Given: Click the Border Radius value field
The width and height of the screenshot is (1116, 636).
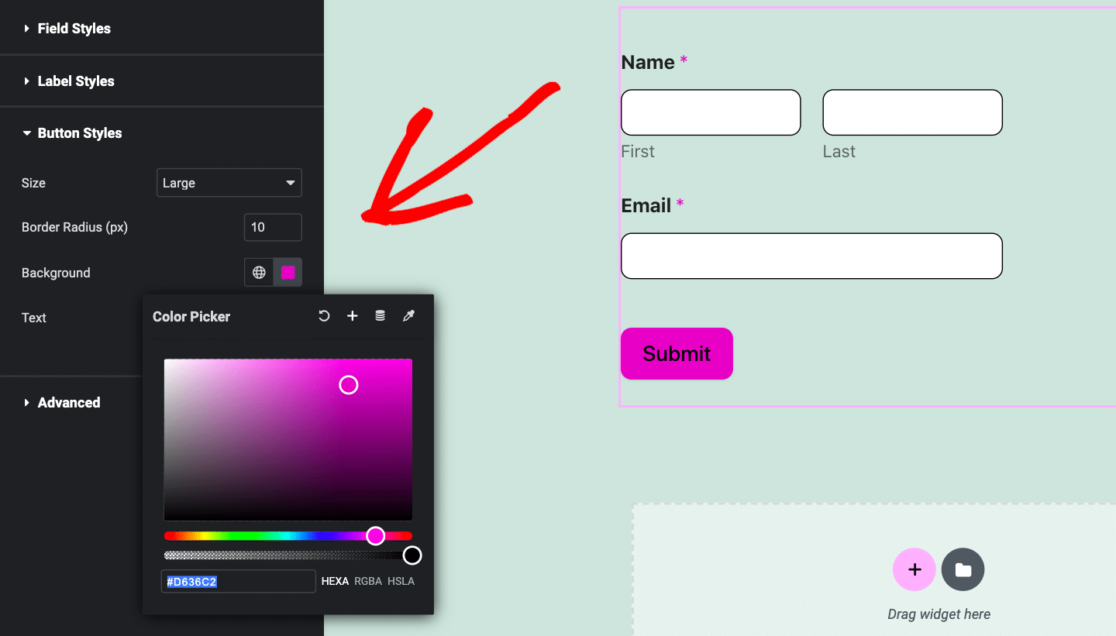Looking at the screenshot, I should click(273, 227).
